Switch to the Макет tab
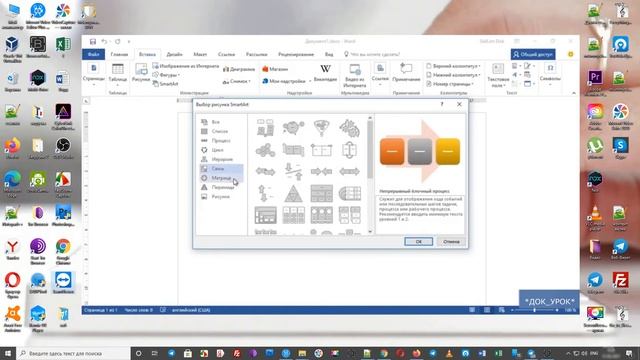This screenshot has width=640, height=360. (200, 54)
